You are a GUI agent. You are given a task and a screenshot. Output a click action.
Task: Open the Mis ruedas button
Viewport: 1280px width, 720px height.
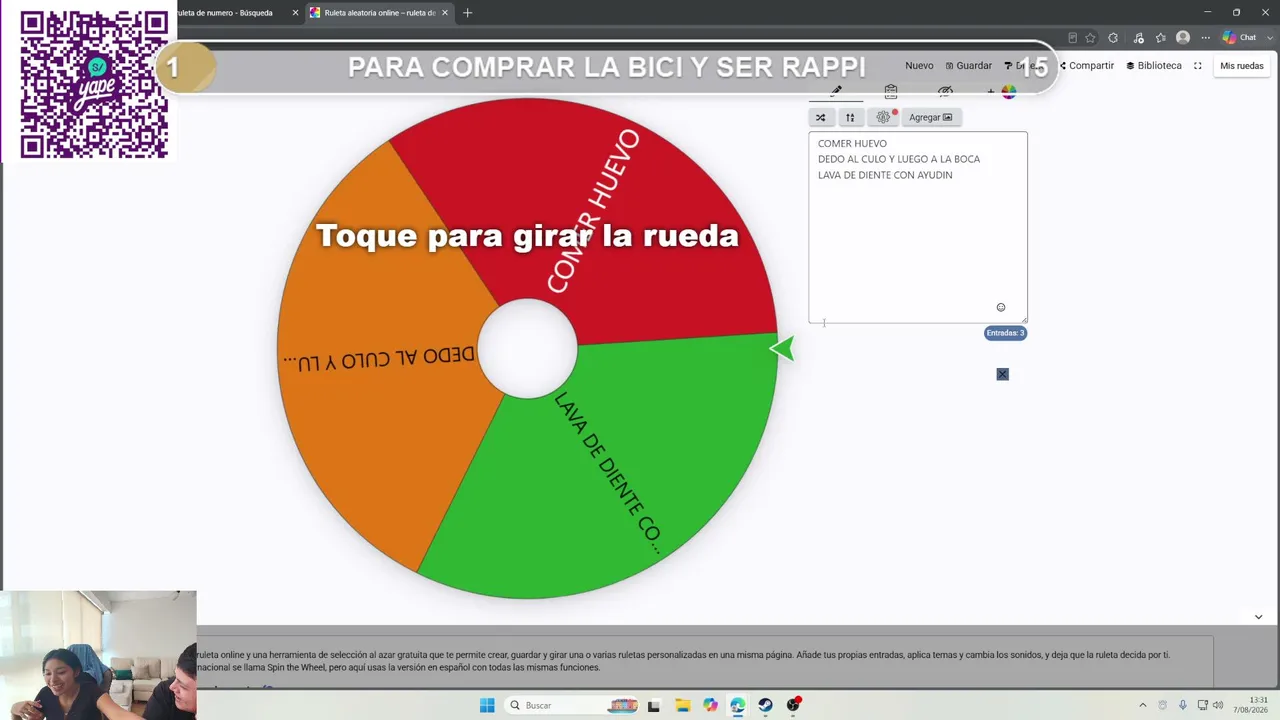click(1241, 66)
